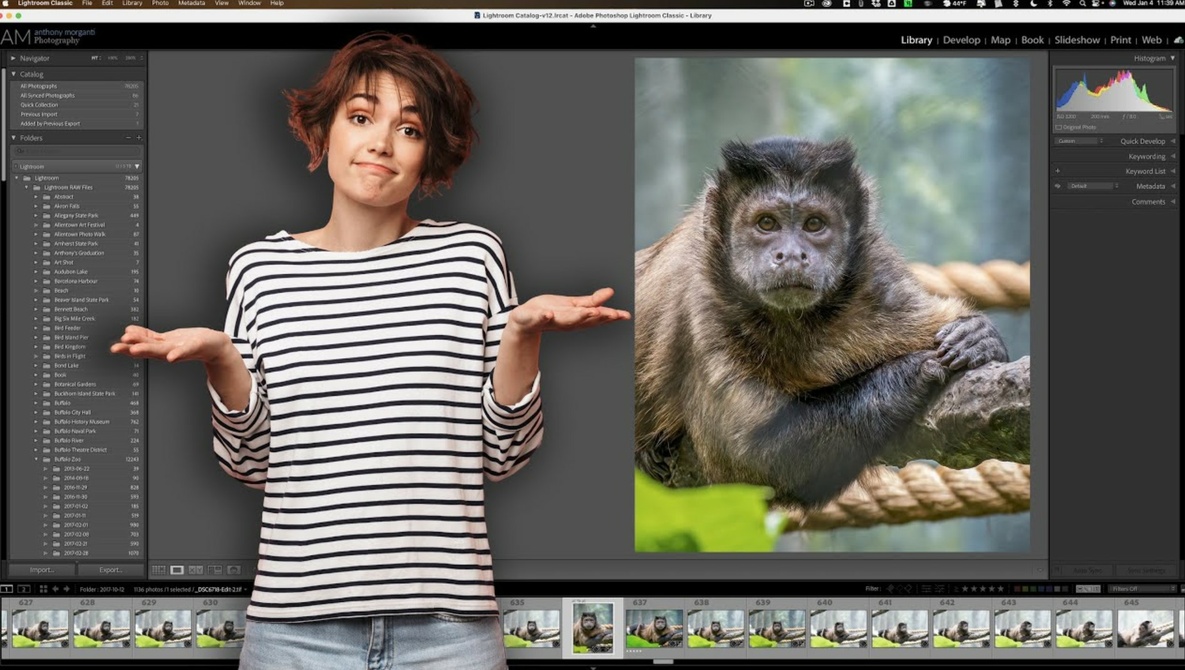The image size is (1185, 670).
Task: Click the filmstrip grid shortcut icon
Action: coord(43,588)
